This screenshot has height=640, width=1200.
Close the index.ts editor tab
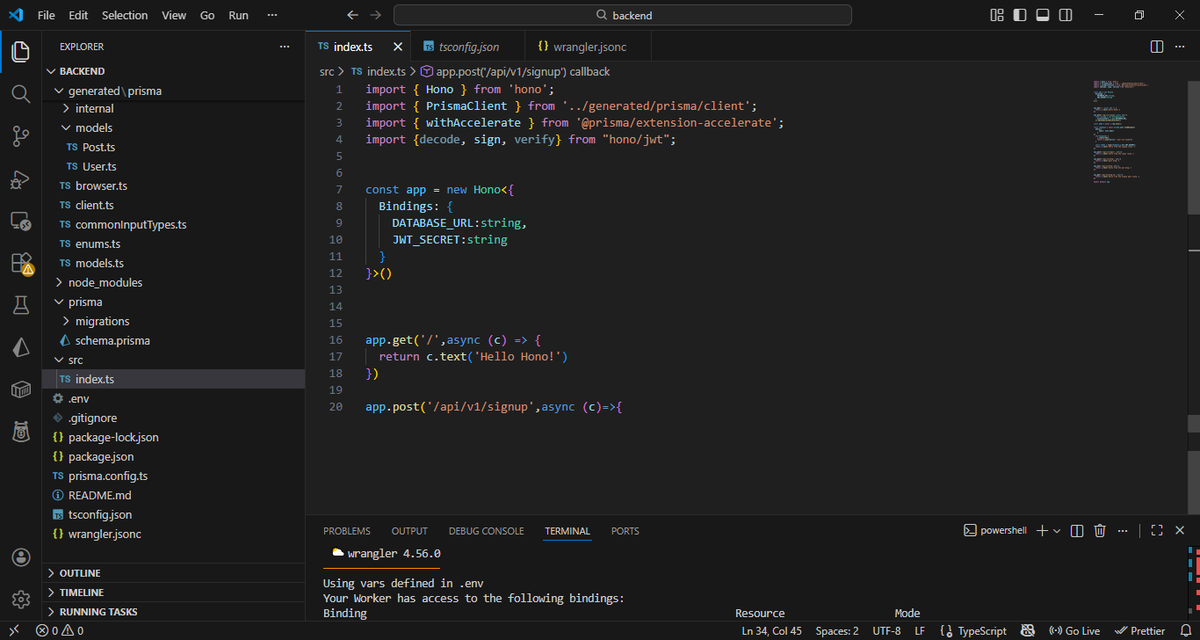click(x=397, y=47)
